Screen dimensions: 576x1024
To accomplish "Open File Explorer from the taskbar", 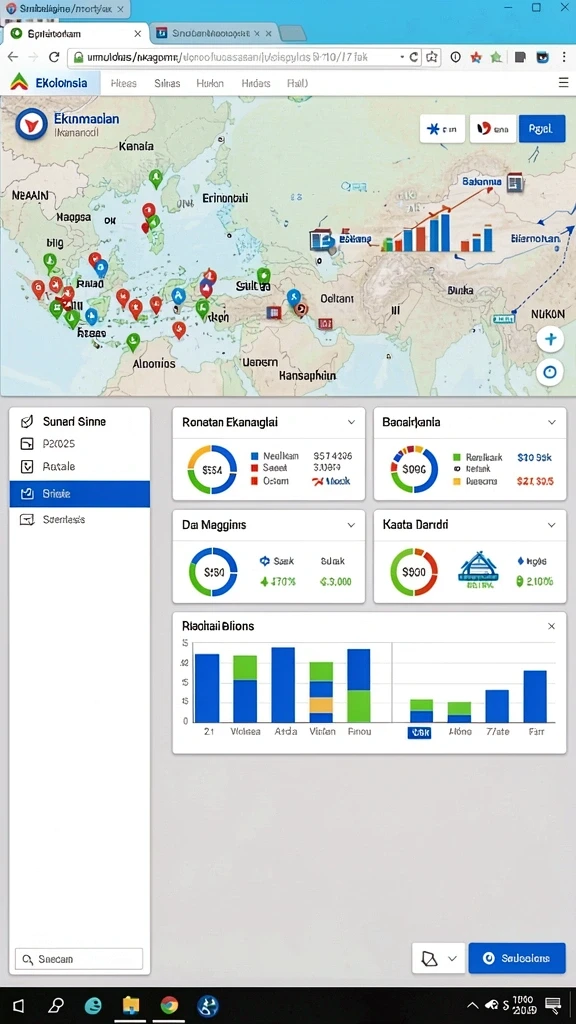I will (131, 1005).
